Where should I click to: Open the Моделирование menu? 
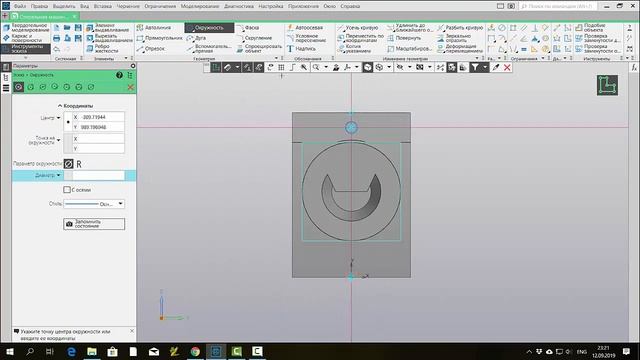pos(200,6)
